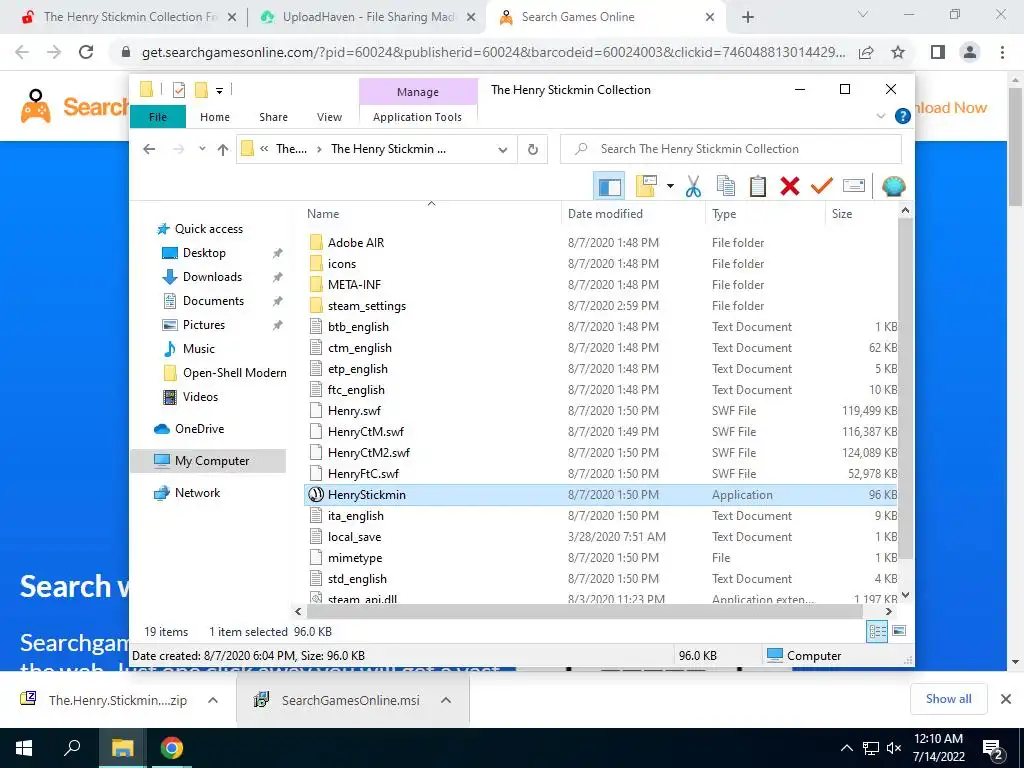The image size is (1024, 768).
Task: Click the folder view options toolbar icon
Action: tap(646, 187)
